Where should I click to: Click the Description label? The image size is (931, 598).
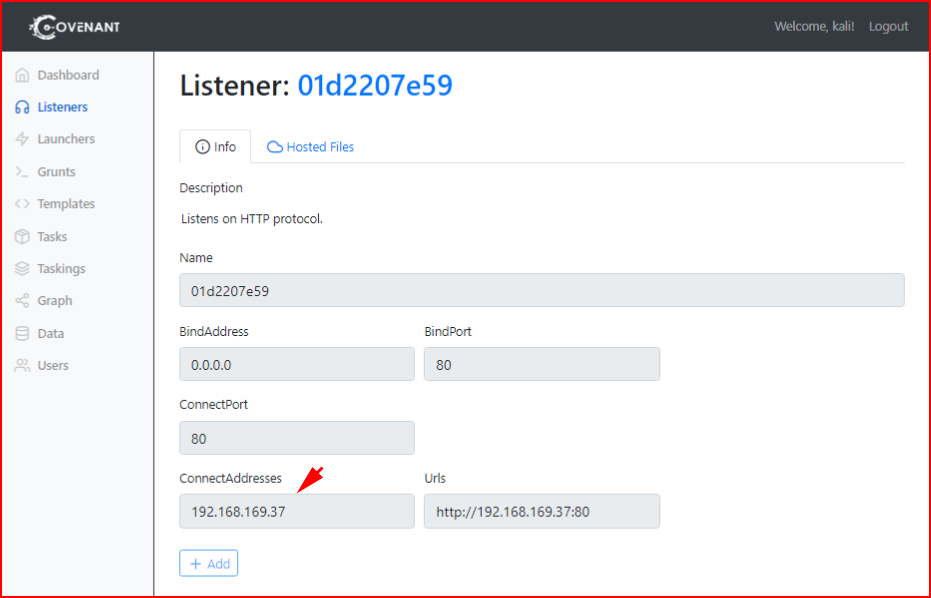pos(211,188)
